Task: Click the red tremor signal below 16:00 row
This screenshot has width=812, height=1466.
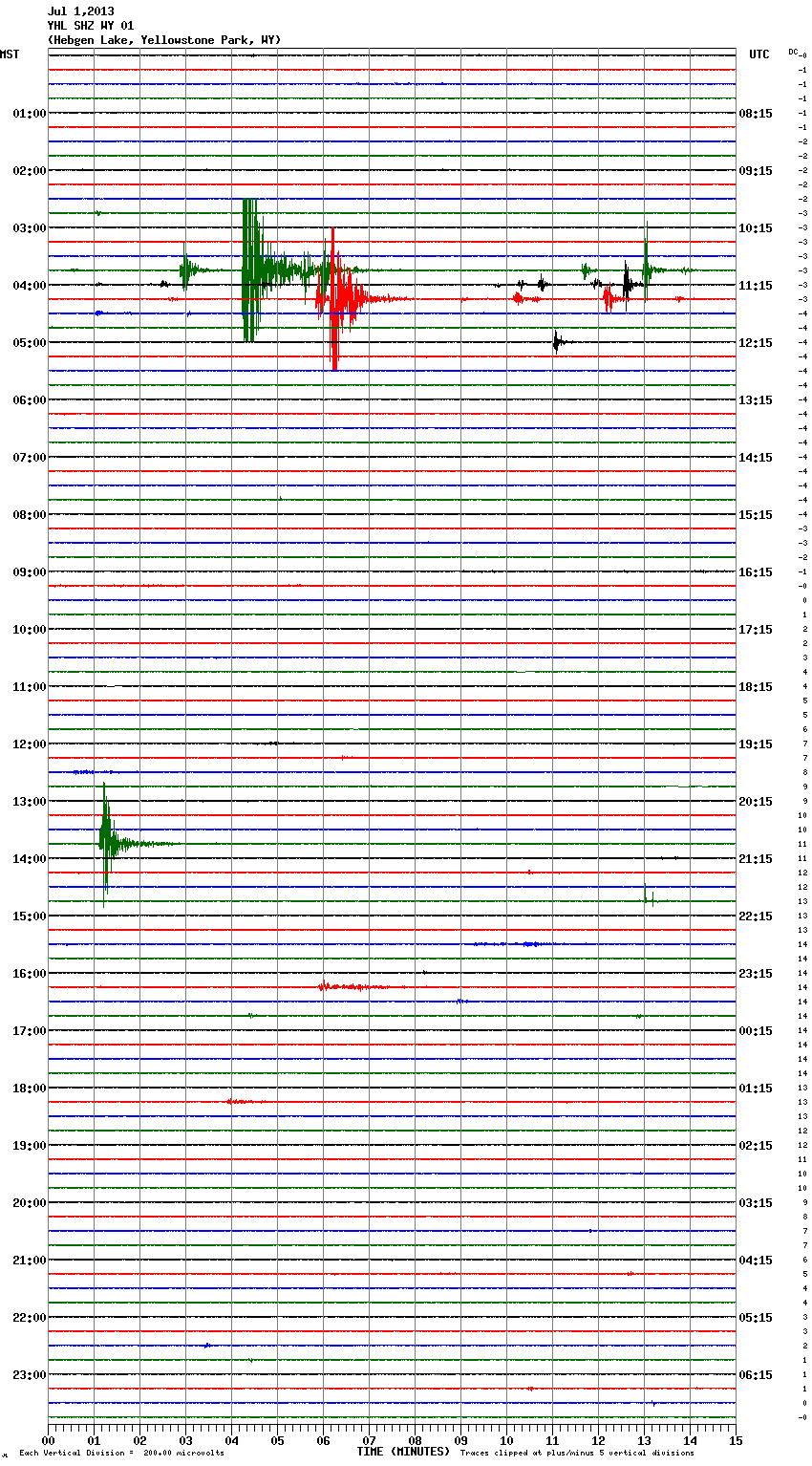Action: (352, 986)
